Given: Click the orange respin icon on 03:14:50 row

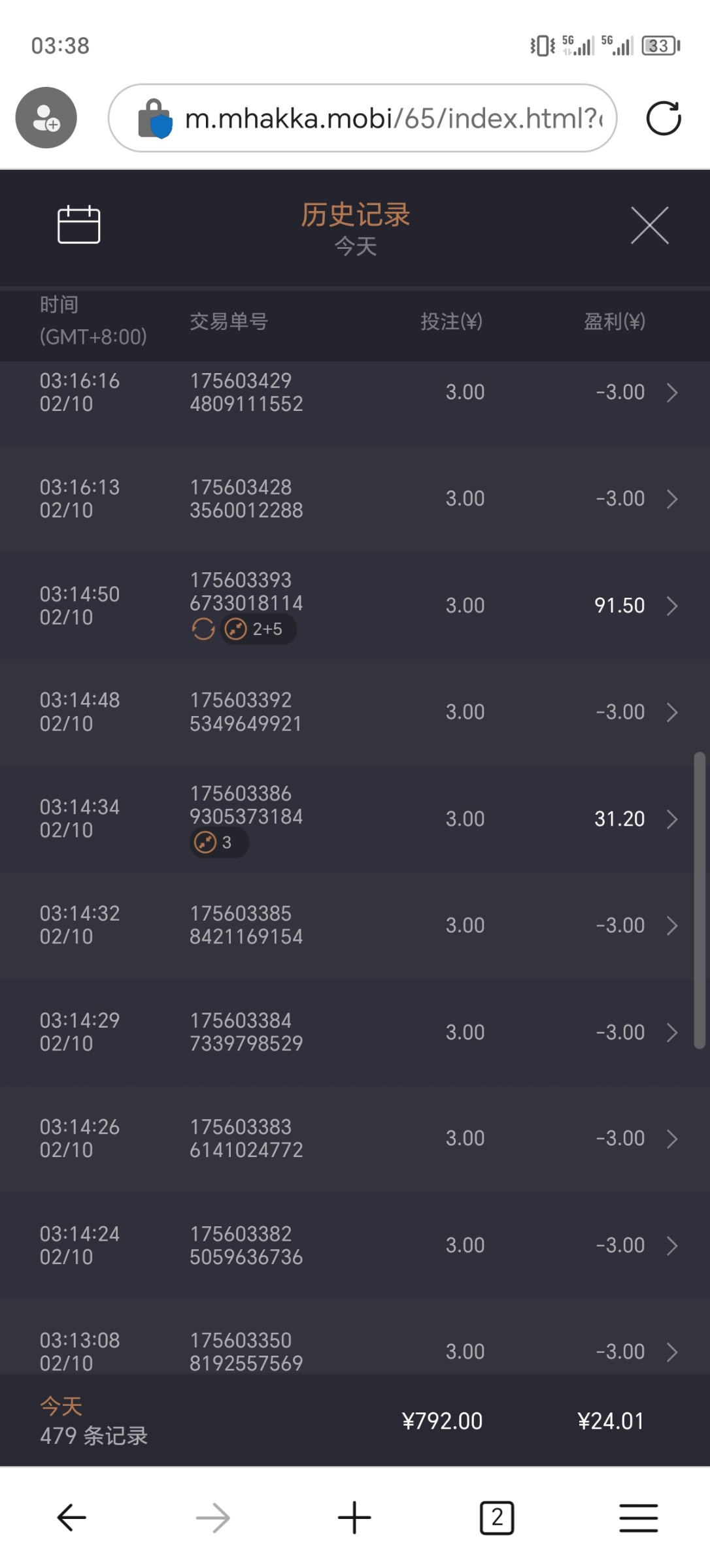Looking at the screenshot, I should (x=203, y=629).
